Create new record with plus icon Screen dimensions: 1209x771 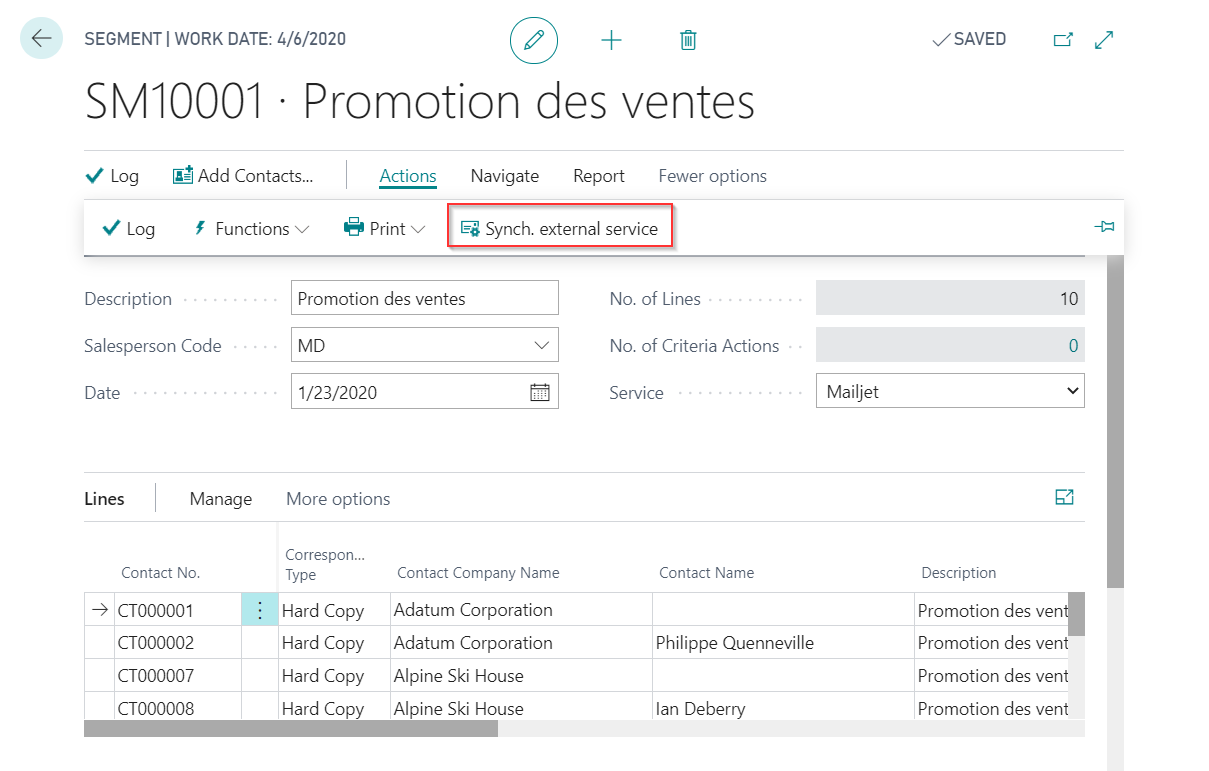pyautogui.click(x=611, y=40)
